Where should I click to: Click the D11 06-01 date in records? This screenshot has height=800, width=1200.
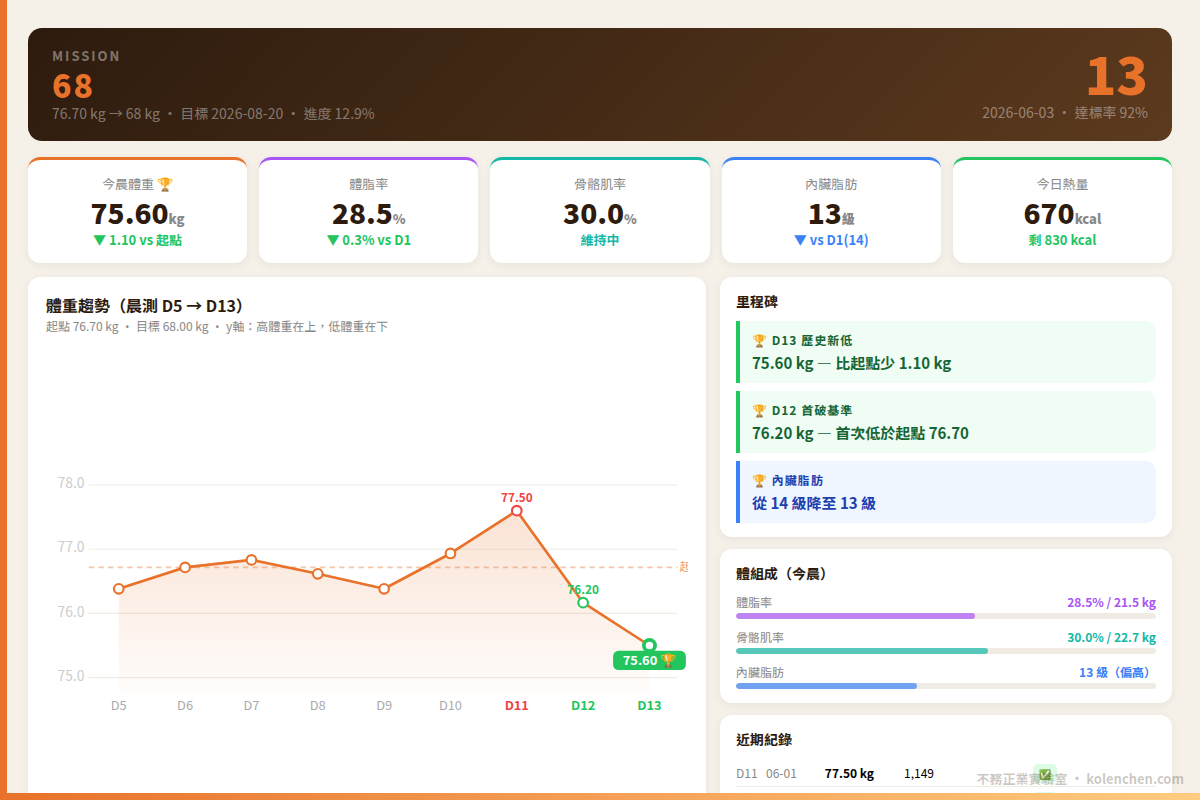[766, 774]
